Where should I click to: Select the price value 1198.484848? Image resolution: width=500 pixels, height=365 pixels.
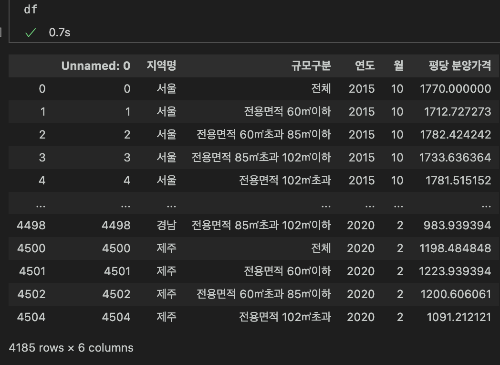(455, 248)
